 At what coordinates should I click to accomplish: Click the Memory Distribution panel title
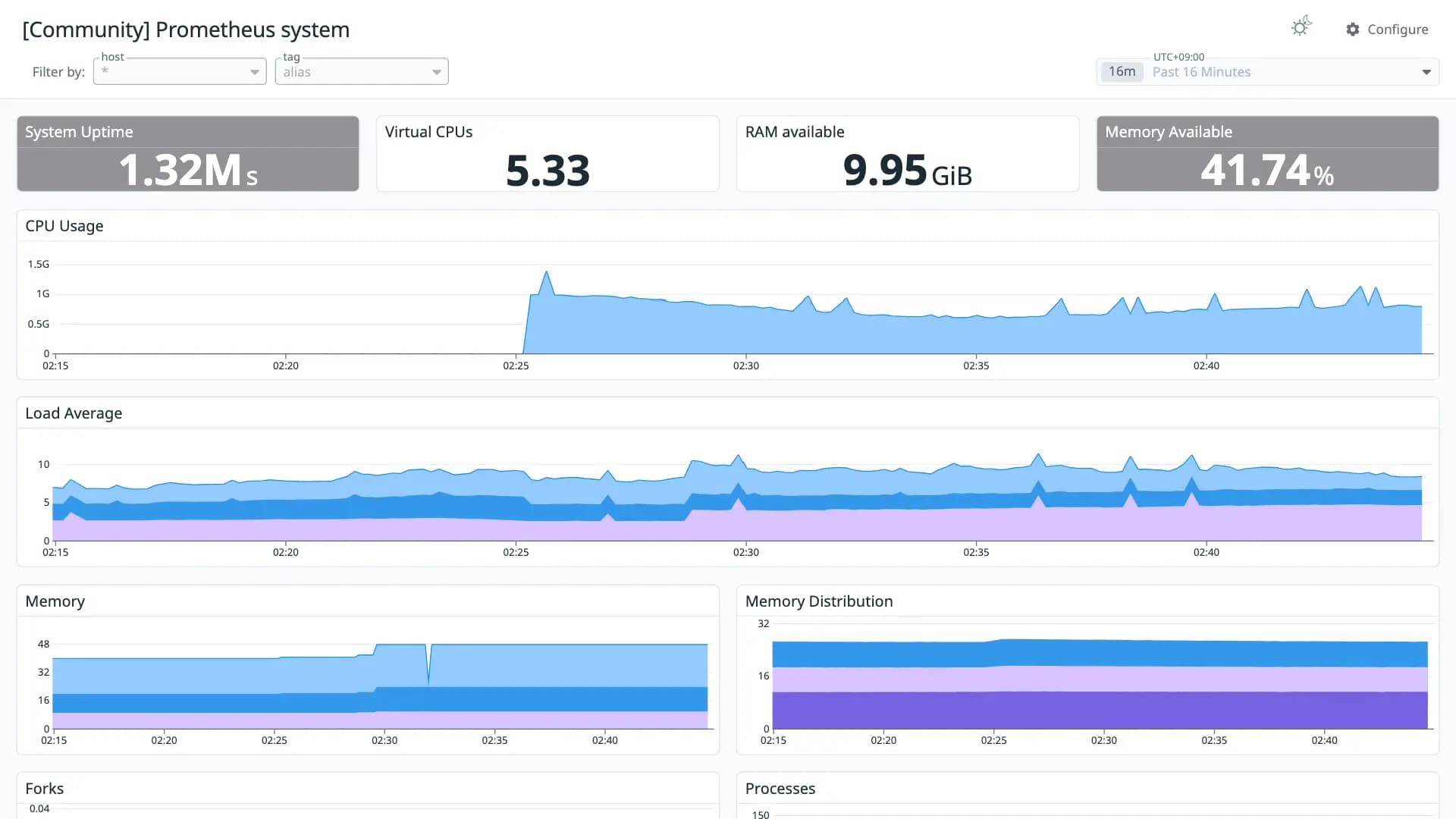tap(819, 601)
